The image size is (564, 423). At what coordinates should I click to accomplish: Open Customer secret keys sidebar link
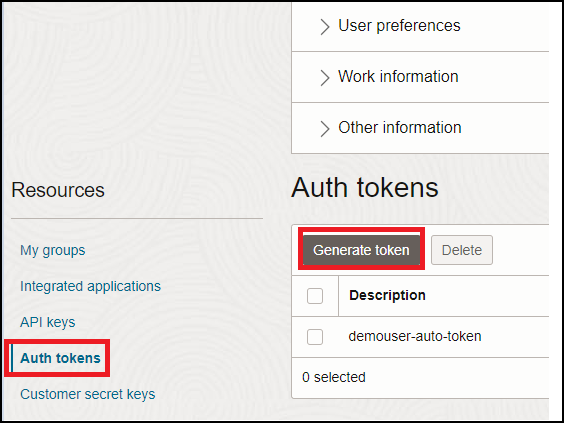tap(87, 394)
